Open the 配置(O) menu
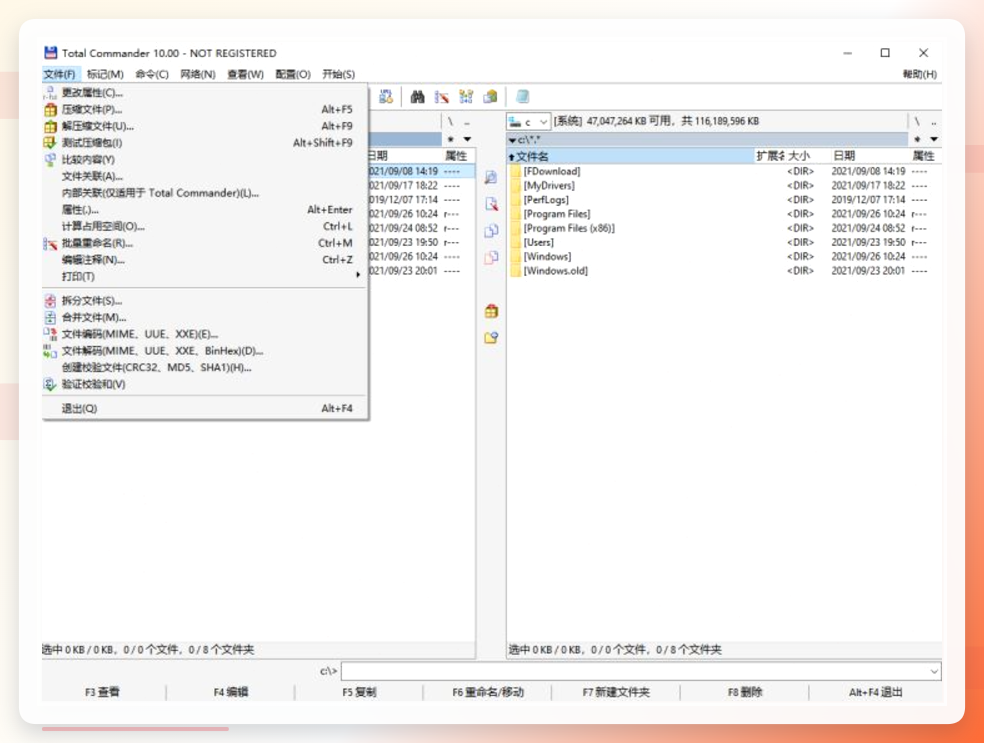The height and width of the screenshot is (743, 984). pyautogui.click(x=293, y=74)
